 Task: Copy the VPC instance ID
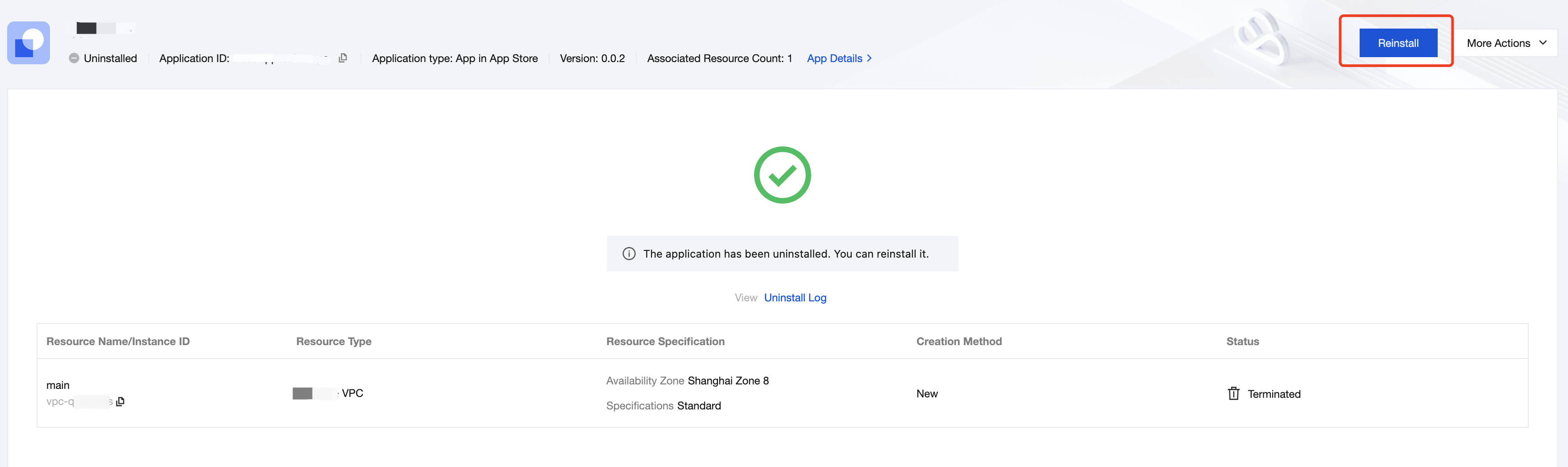[x=120, y=401]
